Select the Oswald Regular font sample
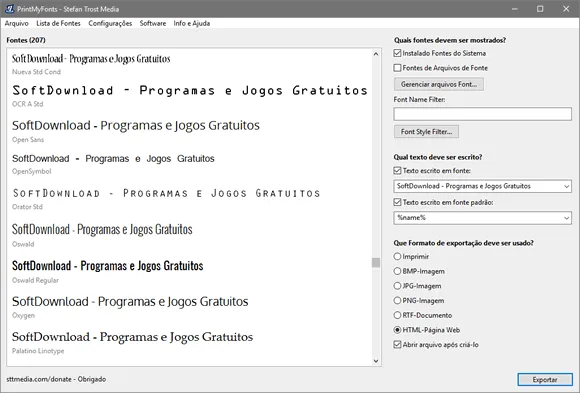 [108, 266]
